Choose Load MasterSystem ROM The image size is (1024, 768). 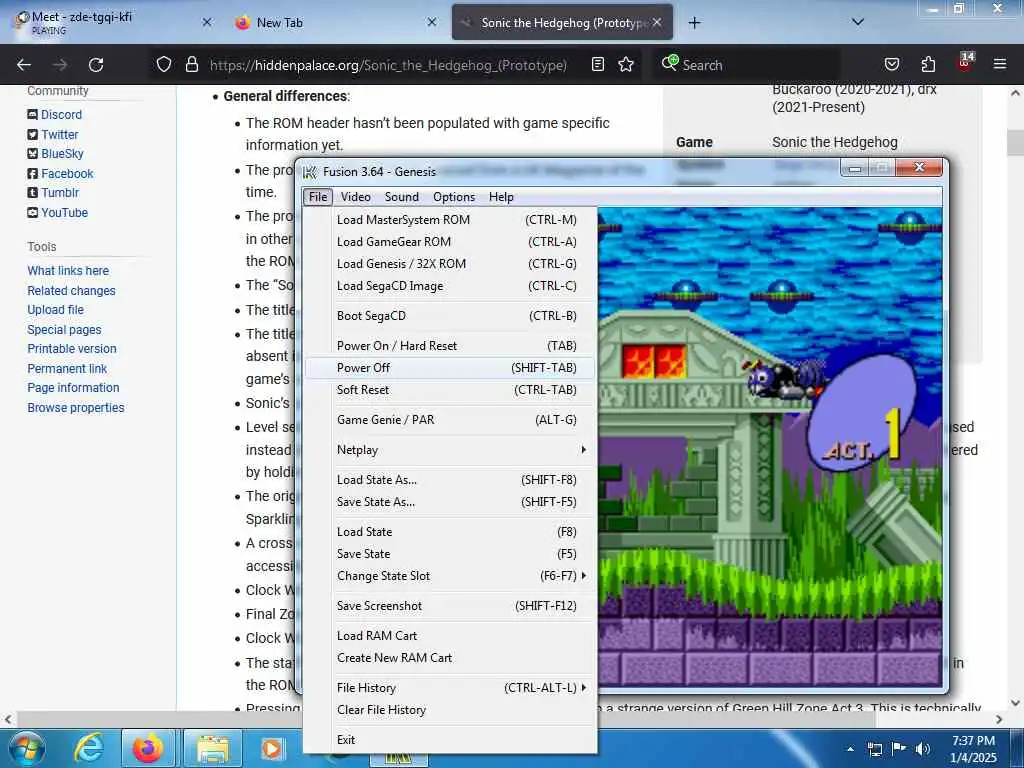tap(450, 219)
